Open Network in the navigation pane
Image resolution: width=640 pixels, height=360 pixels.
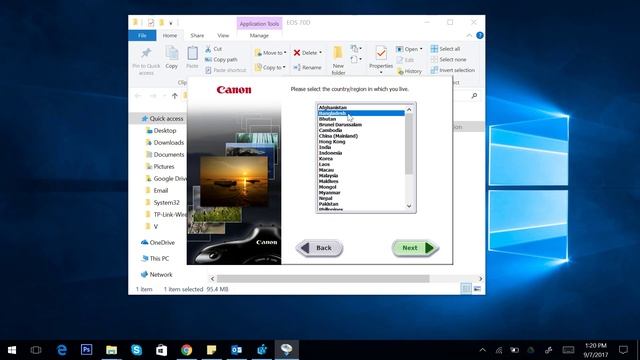(x=157, y=275)
